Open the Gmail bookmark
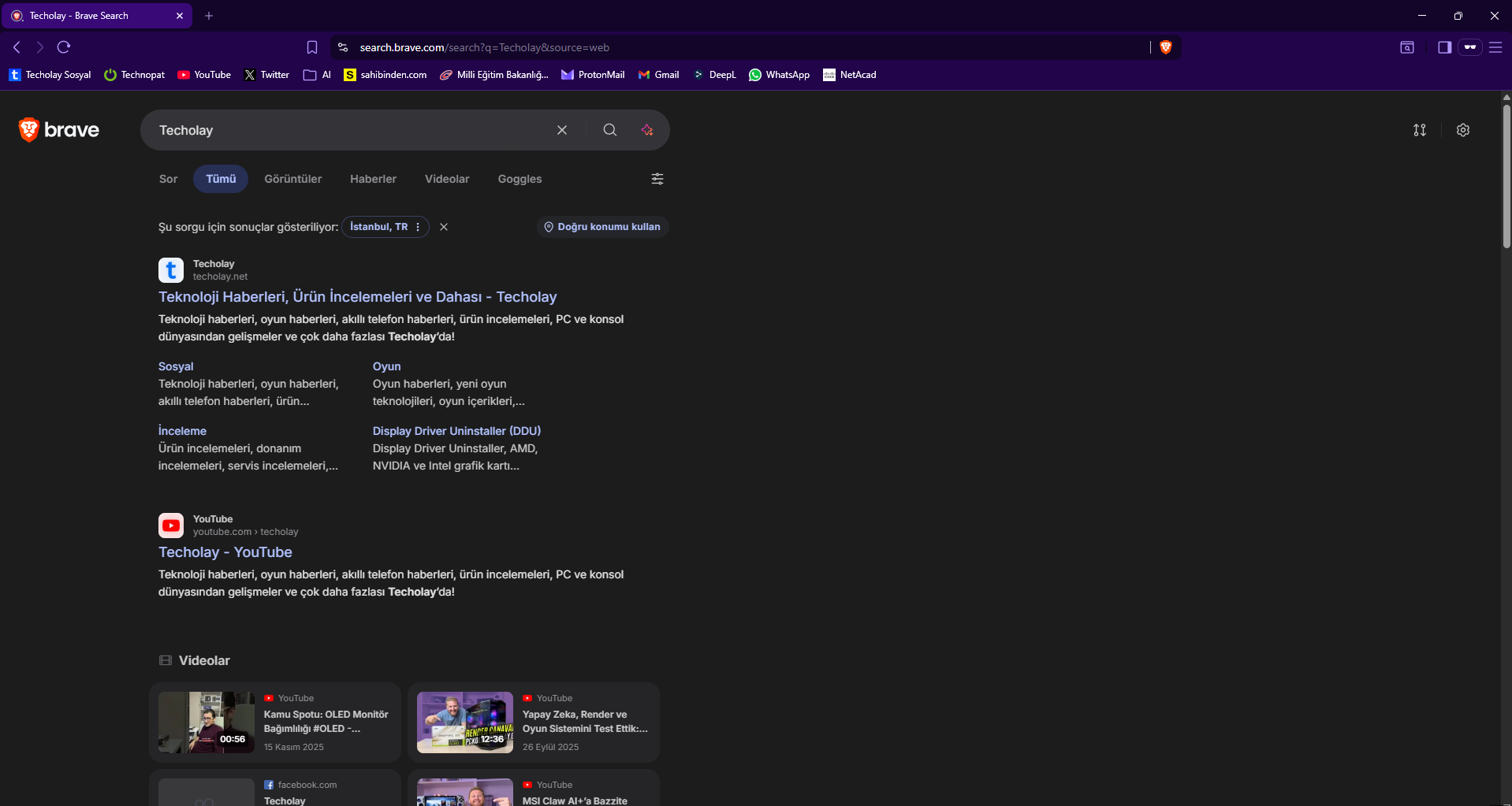 click(659, 75)
